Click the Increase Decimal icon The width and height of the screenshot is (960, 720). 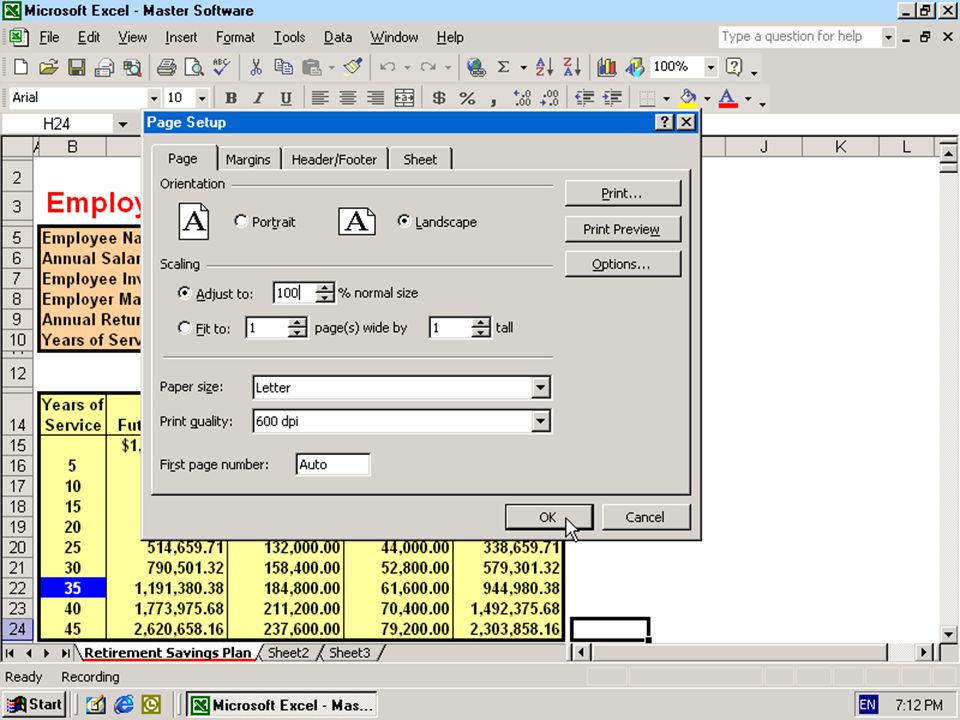pos(522,98)
